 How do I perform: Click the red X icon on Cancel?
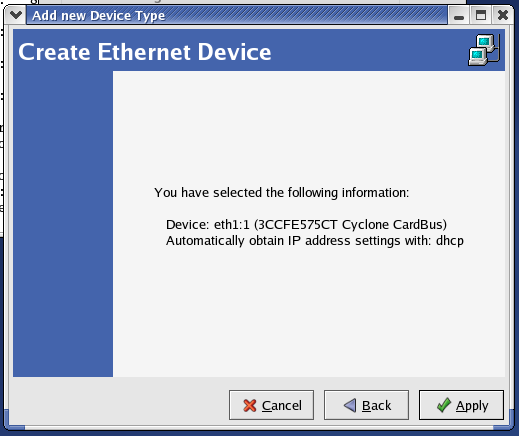[x=250, y=406]
